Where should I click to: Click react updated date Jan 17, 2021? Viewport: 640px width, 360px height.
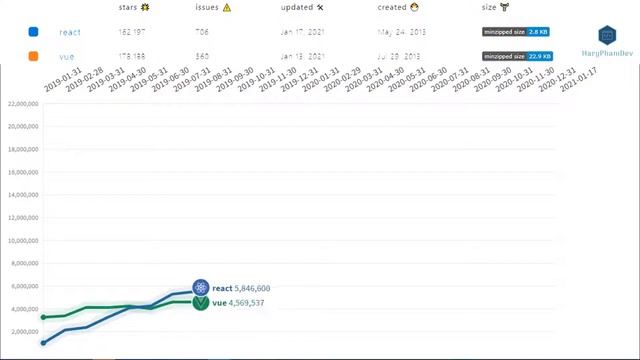(x=302, y=32)
